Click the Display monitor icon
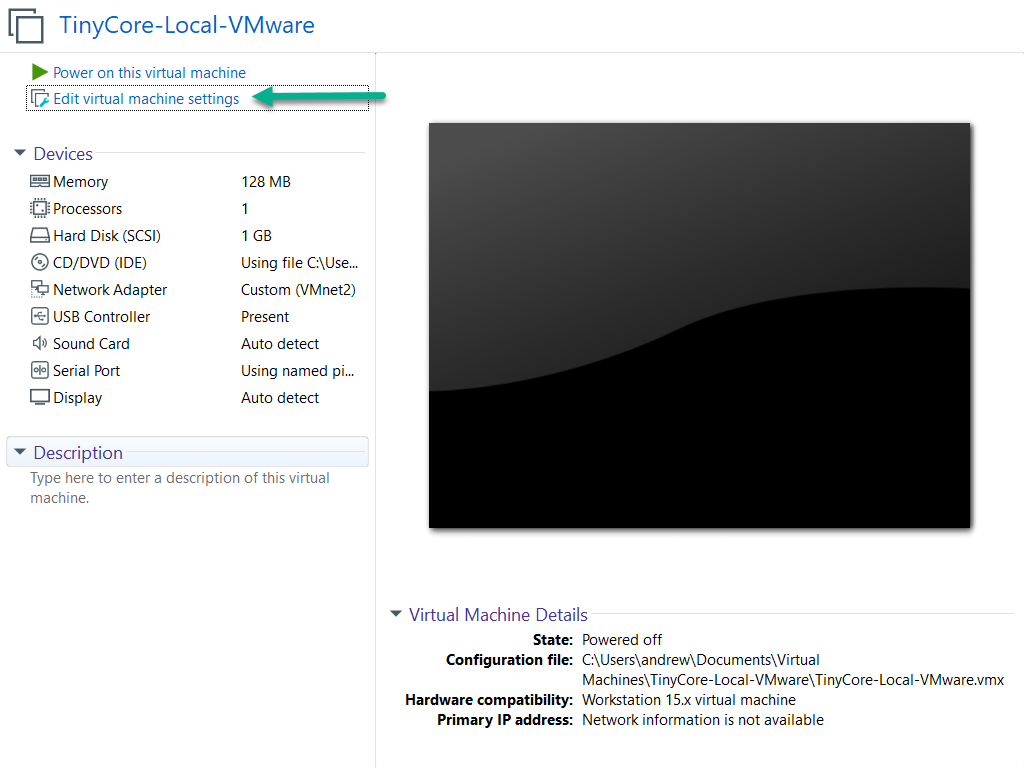The height and width of the screenshot is (768, 1024). 40,397
